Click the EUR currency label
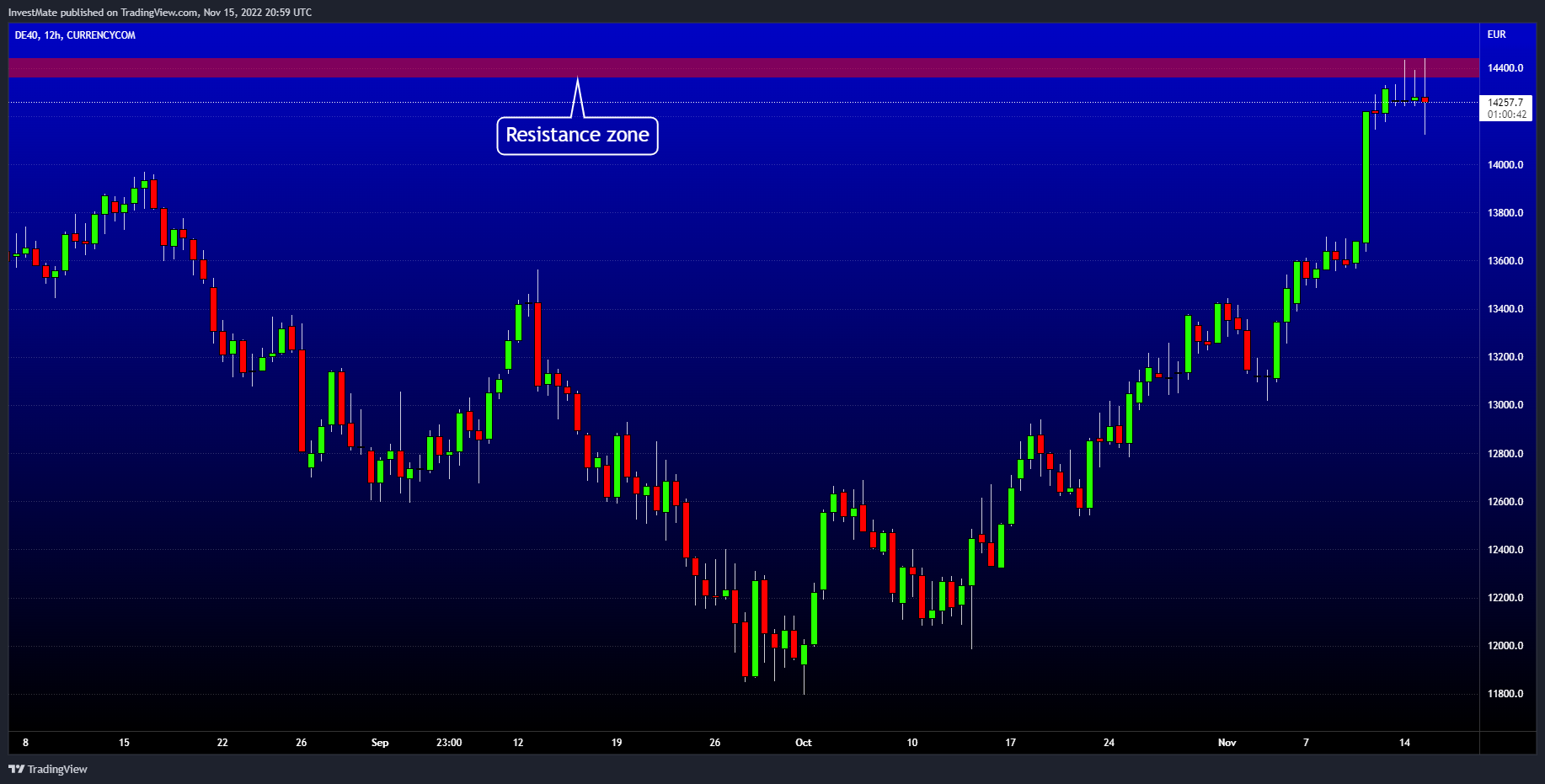 [x=1496, y=35]
